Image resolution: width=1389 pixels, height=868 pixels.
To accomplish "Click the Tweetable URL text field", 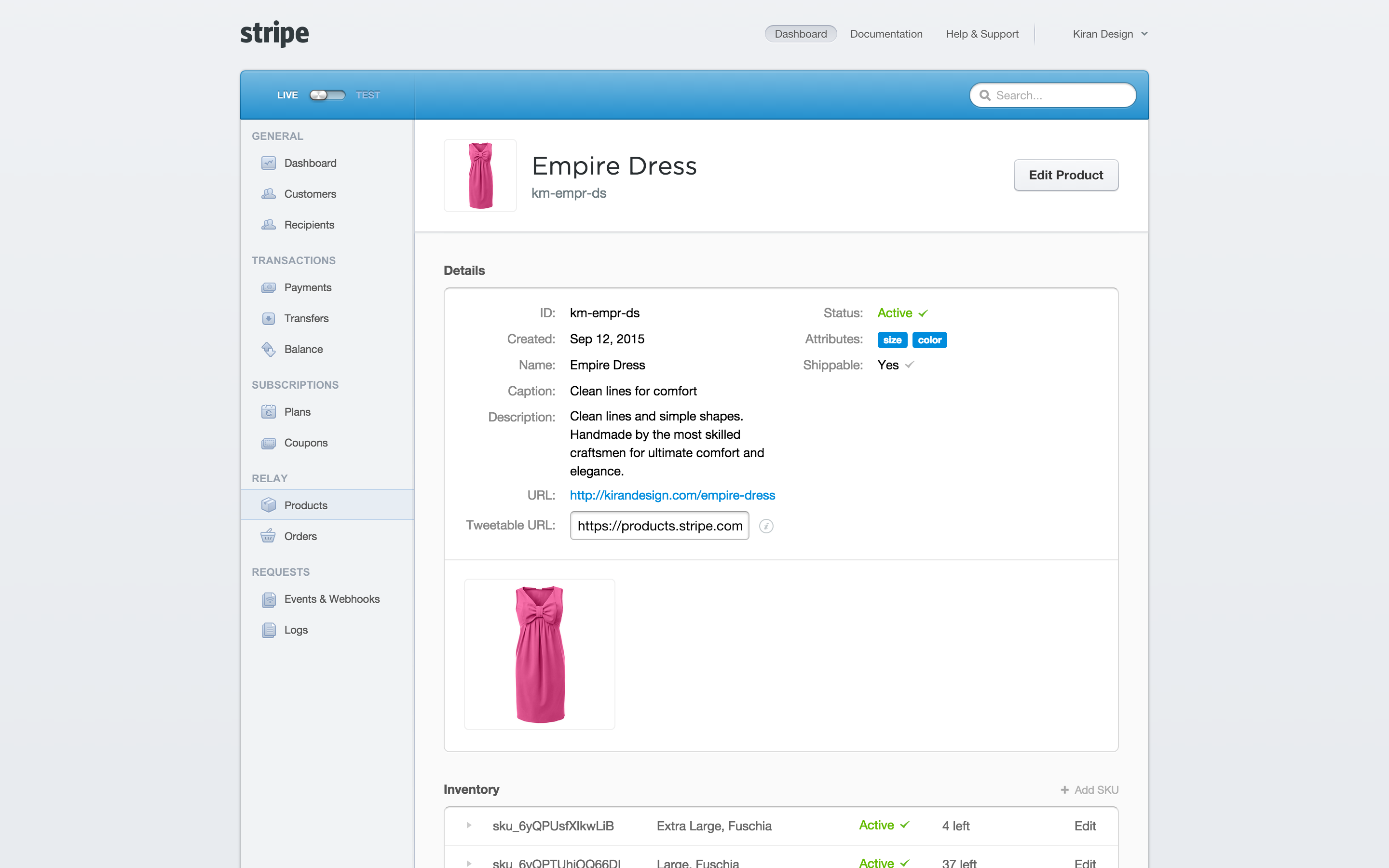I will pyautogui.click(x=659, y=526).
